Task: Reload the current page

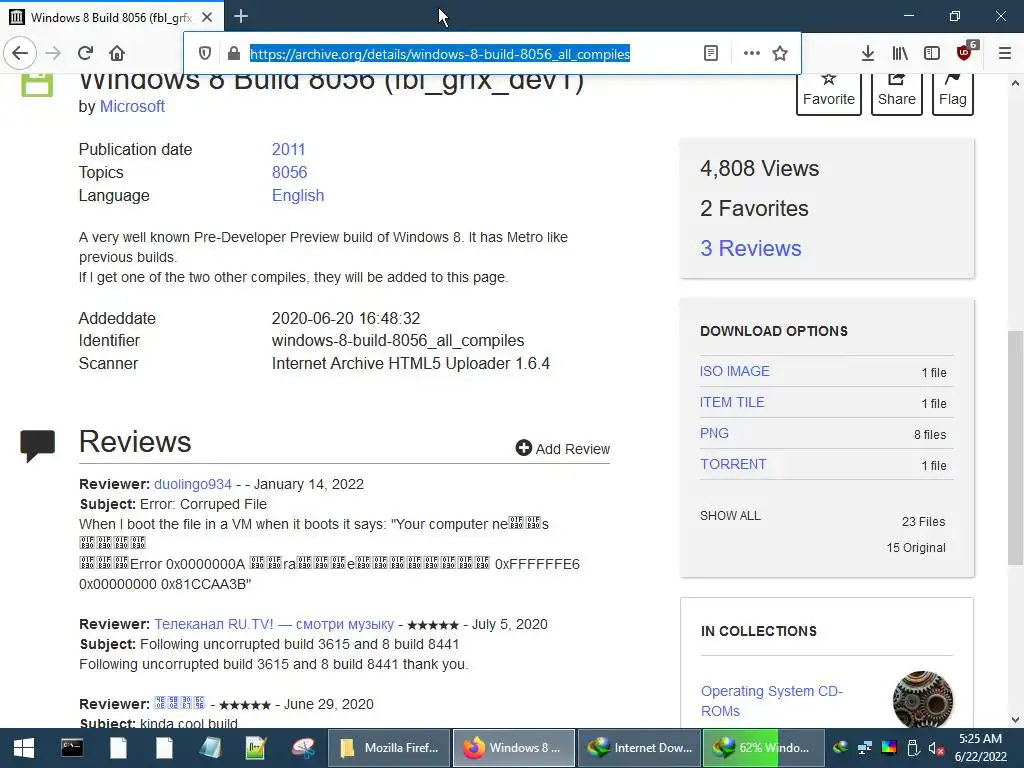Action: click(85, 53)
